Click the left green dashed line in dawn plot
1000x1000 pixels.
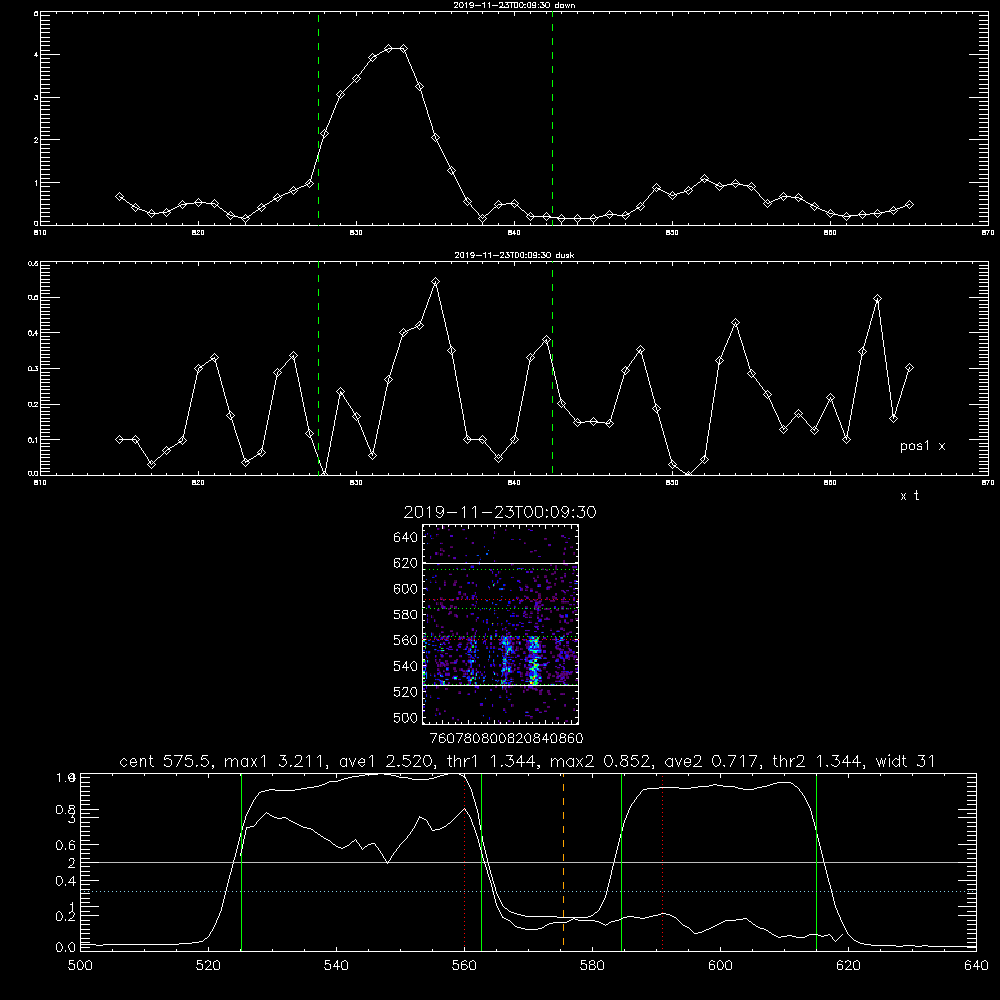point(318,118)
